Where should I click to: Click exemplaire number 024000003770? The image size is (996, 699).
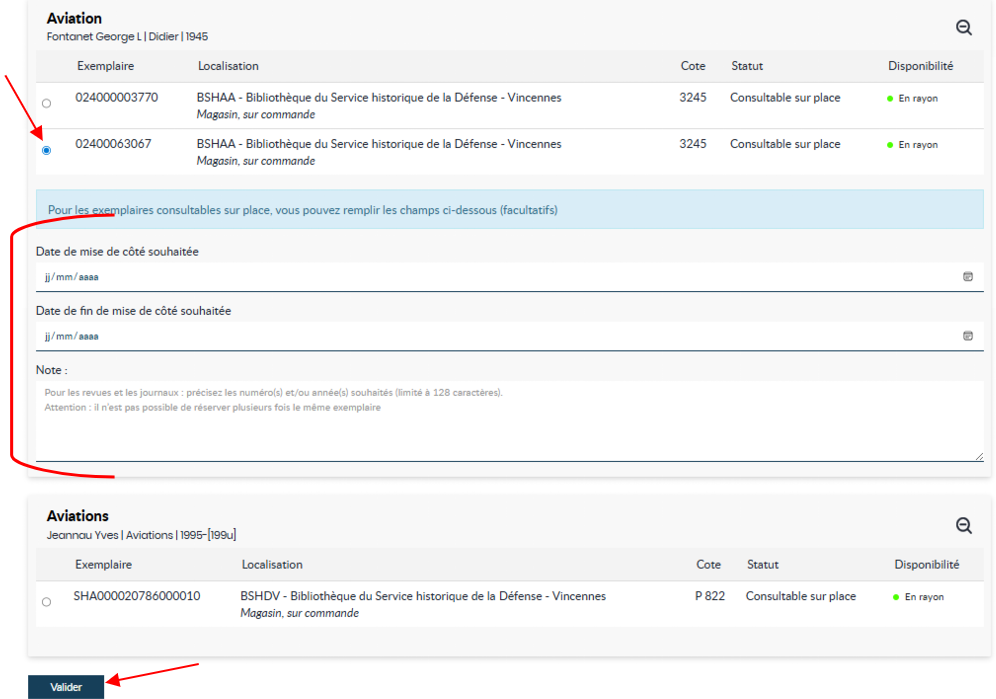coord(116,97)
